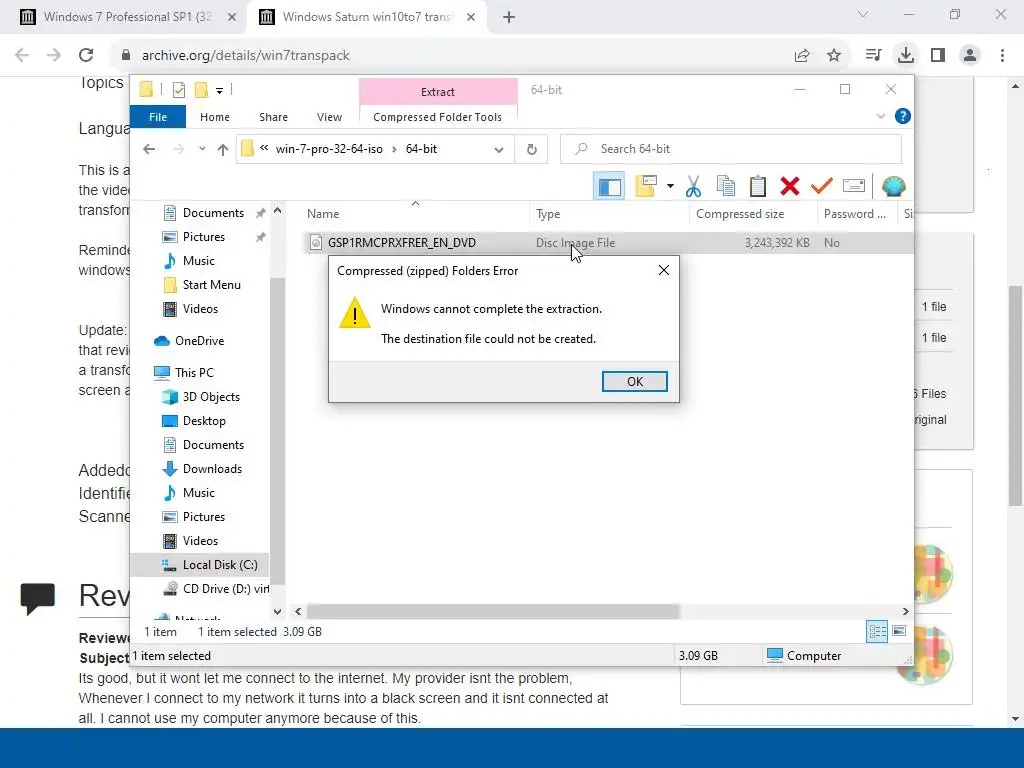Image resolution: width=1024 pixels, height=768 pixels.
Task: Click the Paste clipboard icon
Action: pyautogui.click(x=758, y=186)
